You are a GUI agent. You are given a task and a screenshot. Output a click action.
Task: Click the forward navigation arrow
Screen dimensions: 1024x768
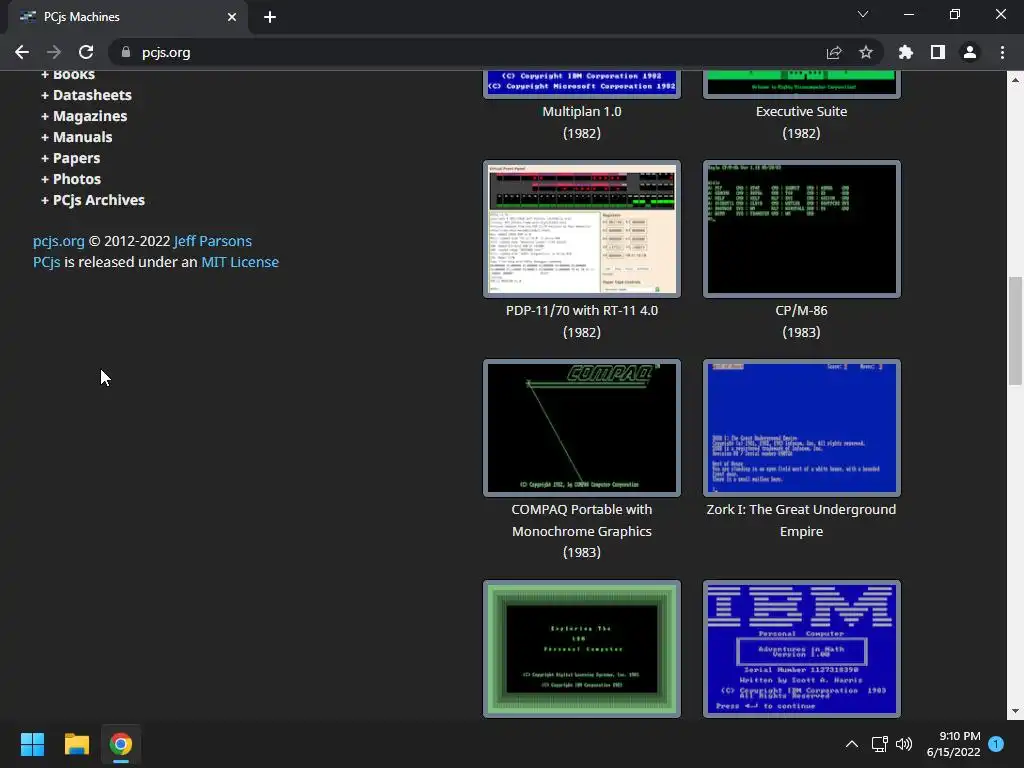[54, 52]
